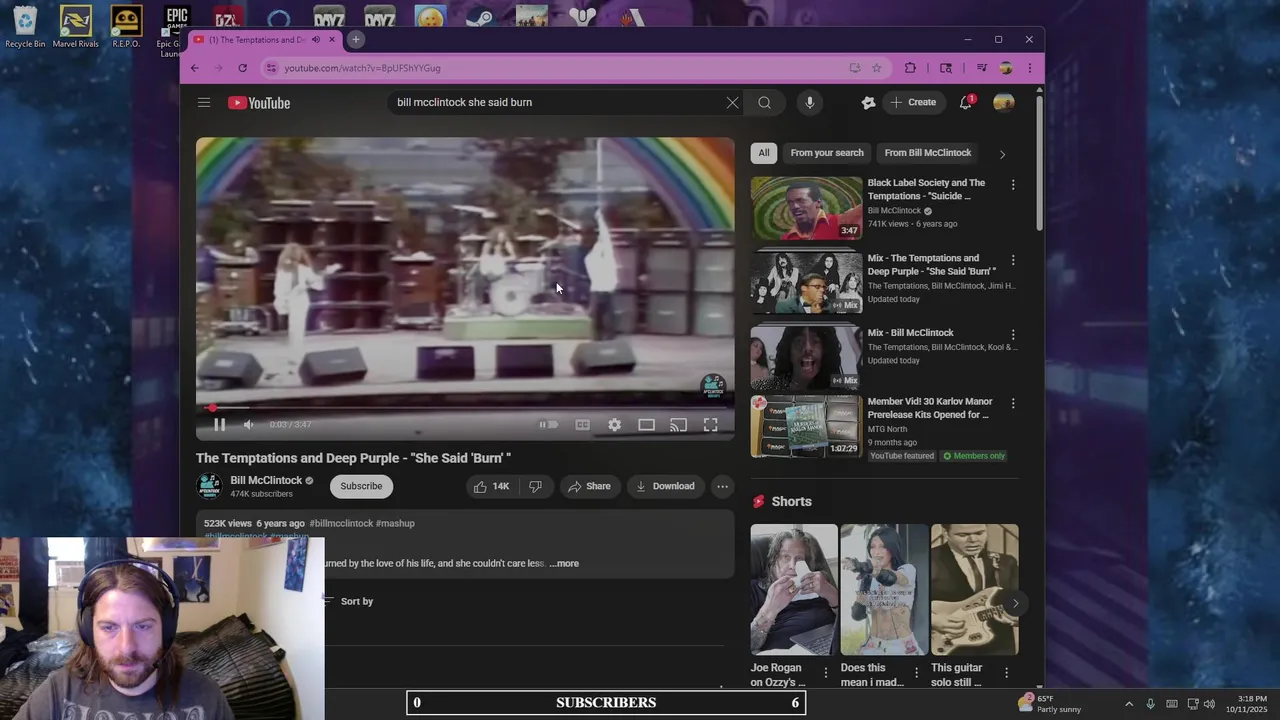Go to YouTube home via logo
The width and height of the screenshot is (1280, 720).
point(259,102)
